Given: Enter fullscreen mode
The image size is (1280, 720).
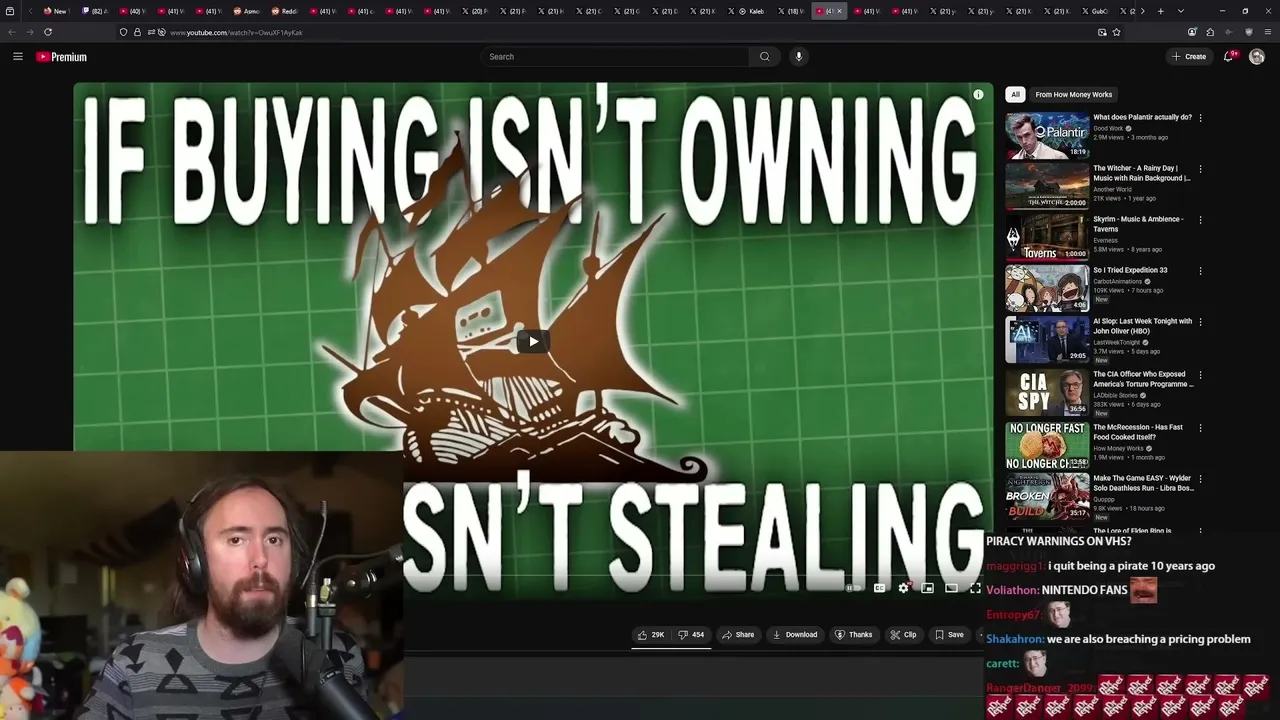Looking at the screenshot, I should coord(975,588).
